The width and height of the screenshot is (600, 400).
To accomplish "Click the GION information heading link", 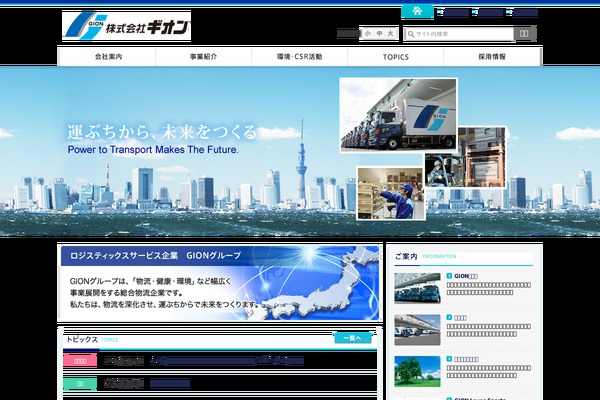I will click(x=466, y=276).
